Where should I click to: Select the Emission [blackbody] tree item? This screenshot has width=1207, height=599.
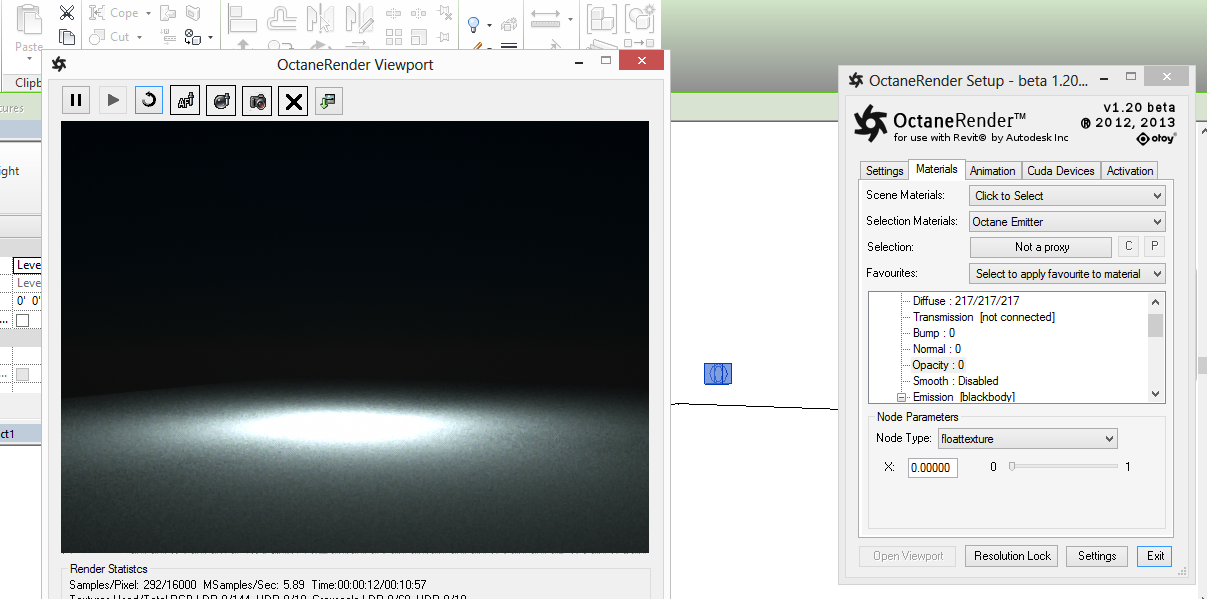click(964, 397)
